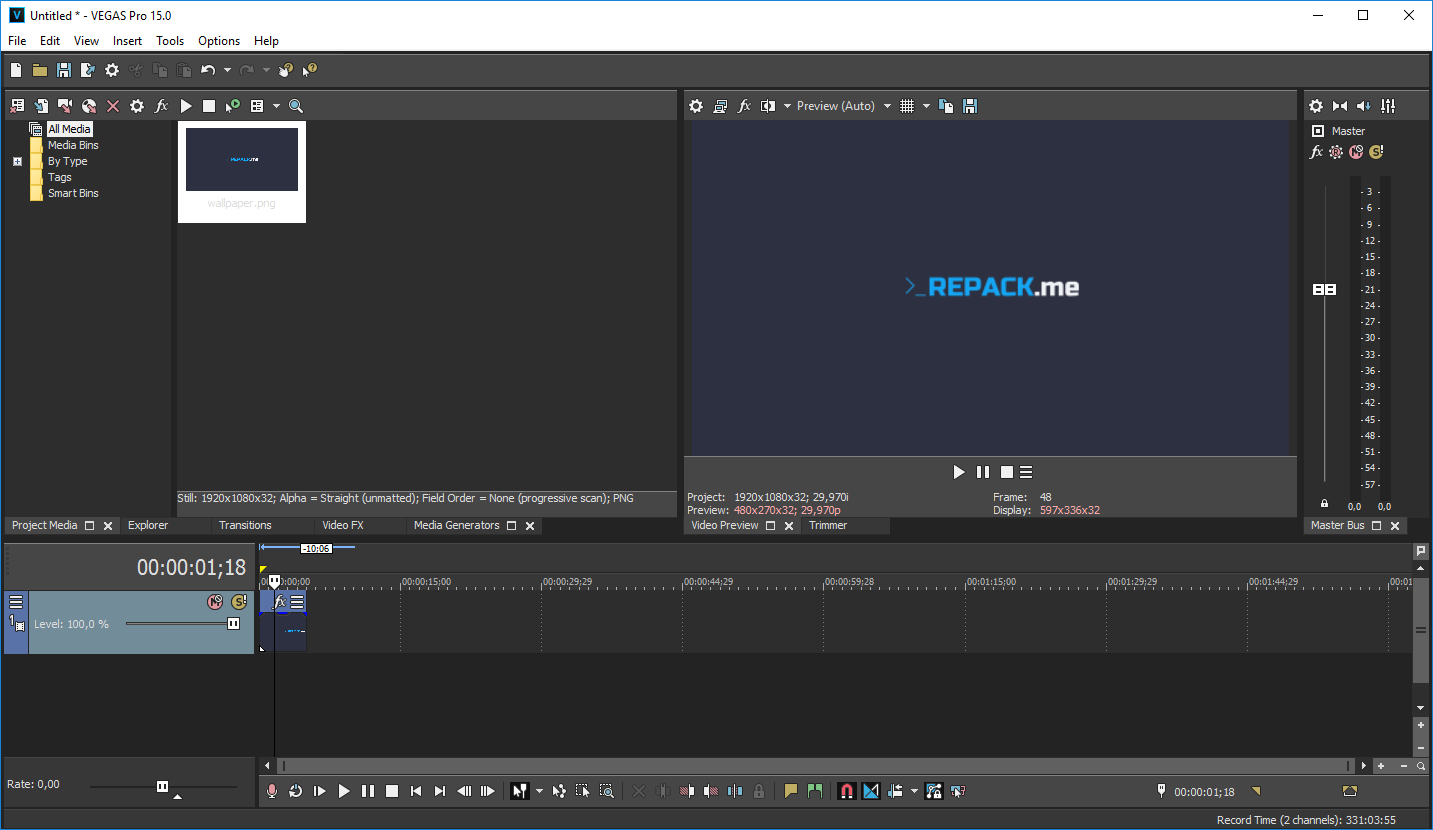The width and height of the screenshot is (1433, 830).
Task: Switch to the Transitions tab
Action: pyautogui.click(x=245, y=524)
